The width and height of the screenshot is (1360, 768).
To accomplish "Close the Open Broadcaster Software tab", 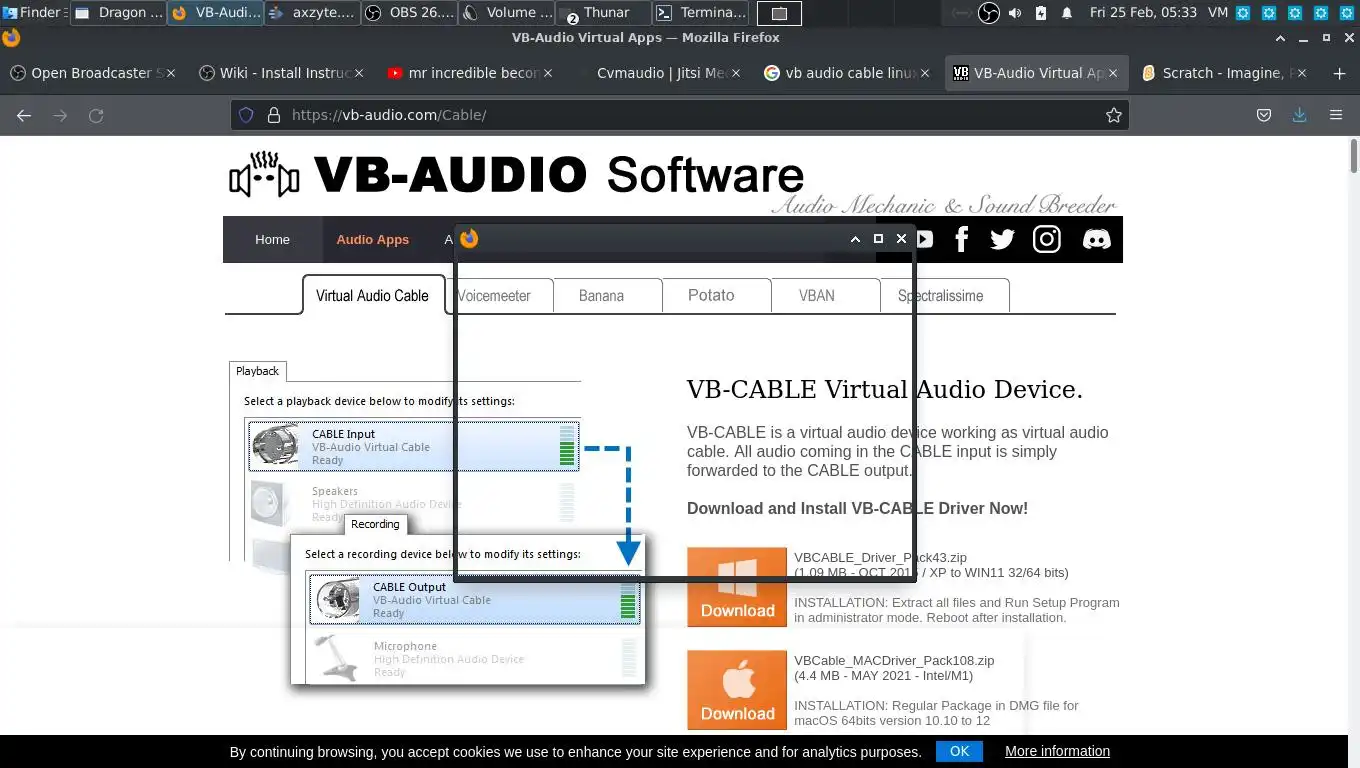I will tap(170, 73).
